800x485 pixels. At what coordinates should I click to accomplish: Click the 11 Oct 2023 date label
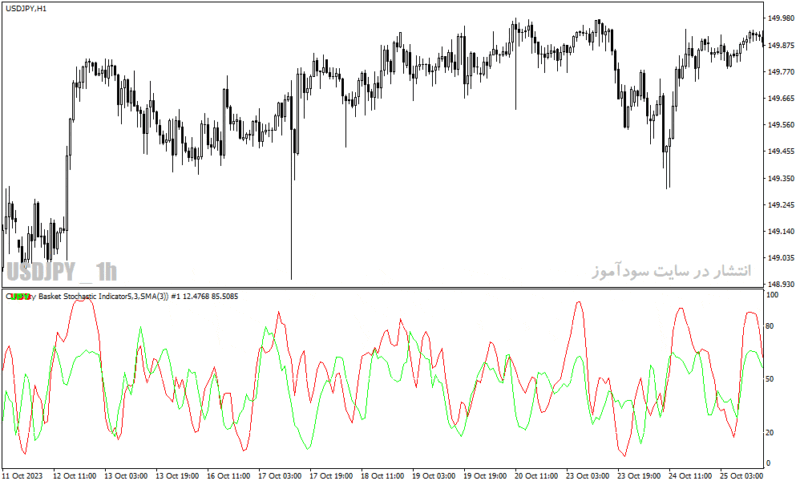tap(22, 476)
